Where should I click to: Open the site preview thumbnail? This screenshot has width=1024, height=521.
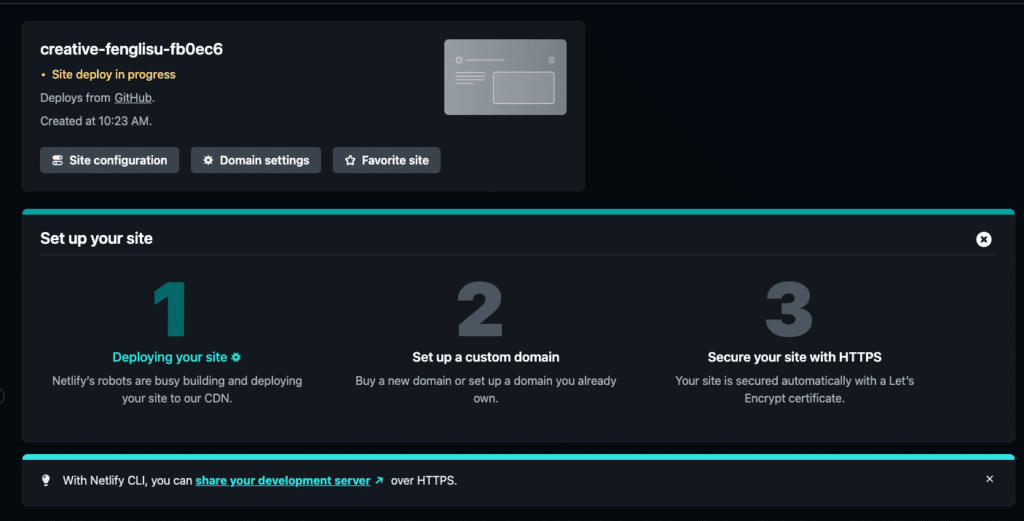point(505,77)
